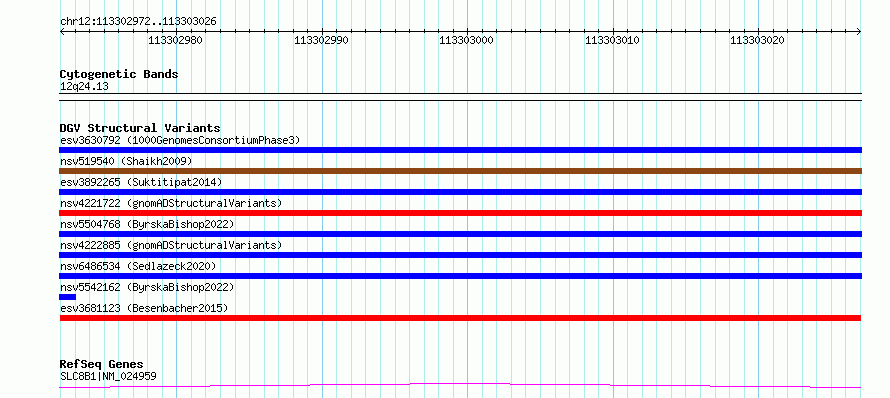Click the blue bar for nsv6486534
This screenshot has height=398, width=890.
(460, 276)
